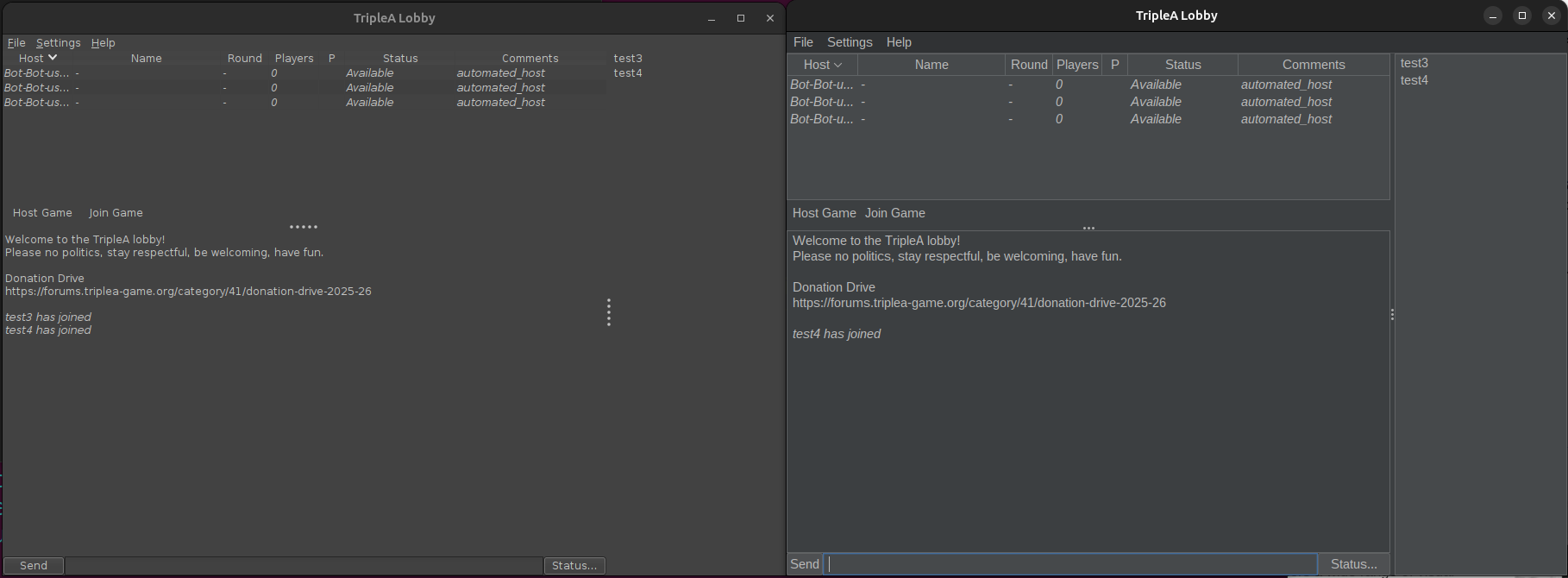Open Status... button in left lobby window
The height and width of the screenshot is (578, 1568).
[x=574, y=565]
